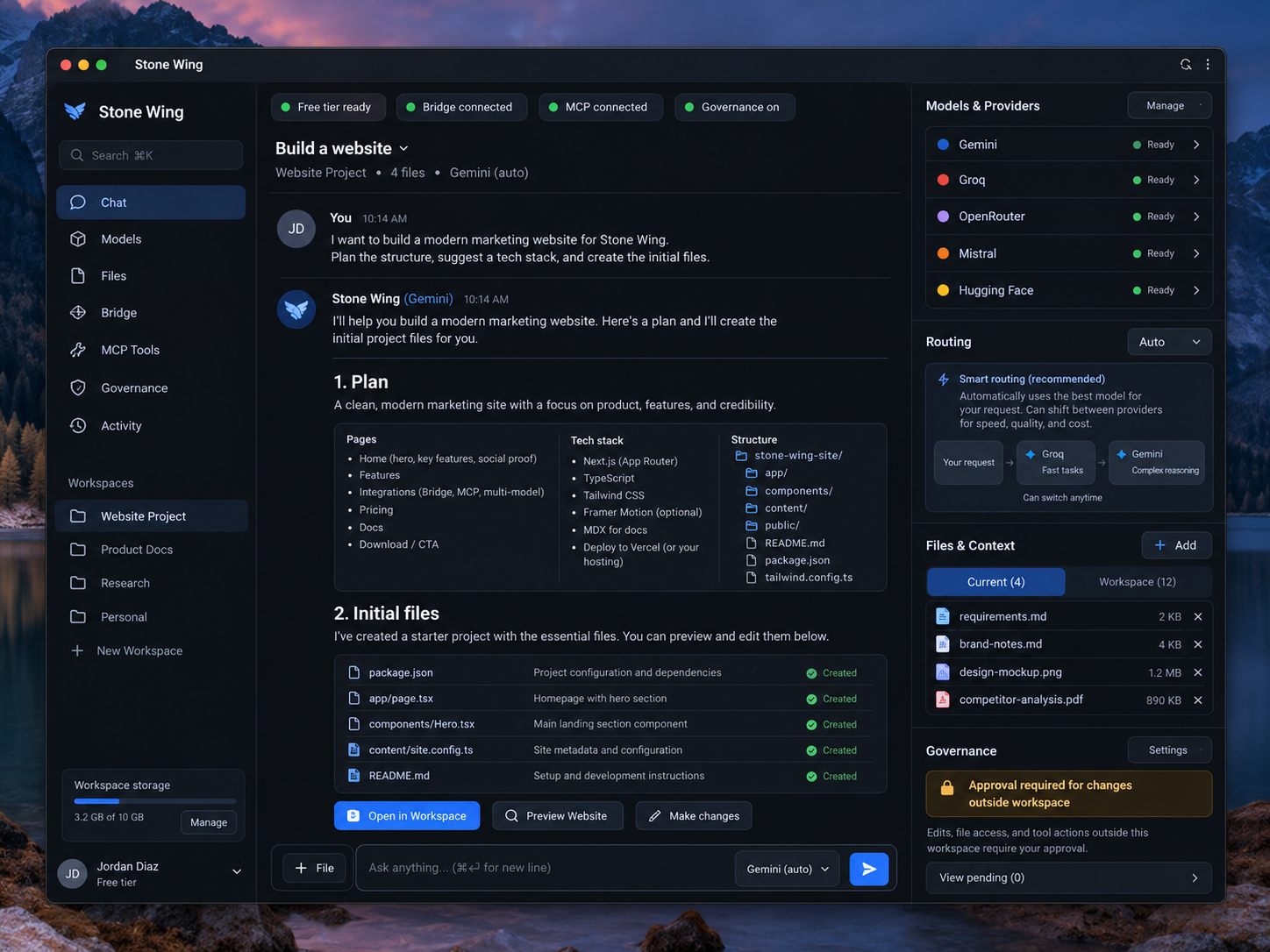
Task: Click the Workspace storage usage bar
Action: [x=155, y=801]
